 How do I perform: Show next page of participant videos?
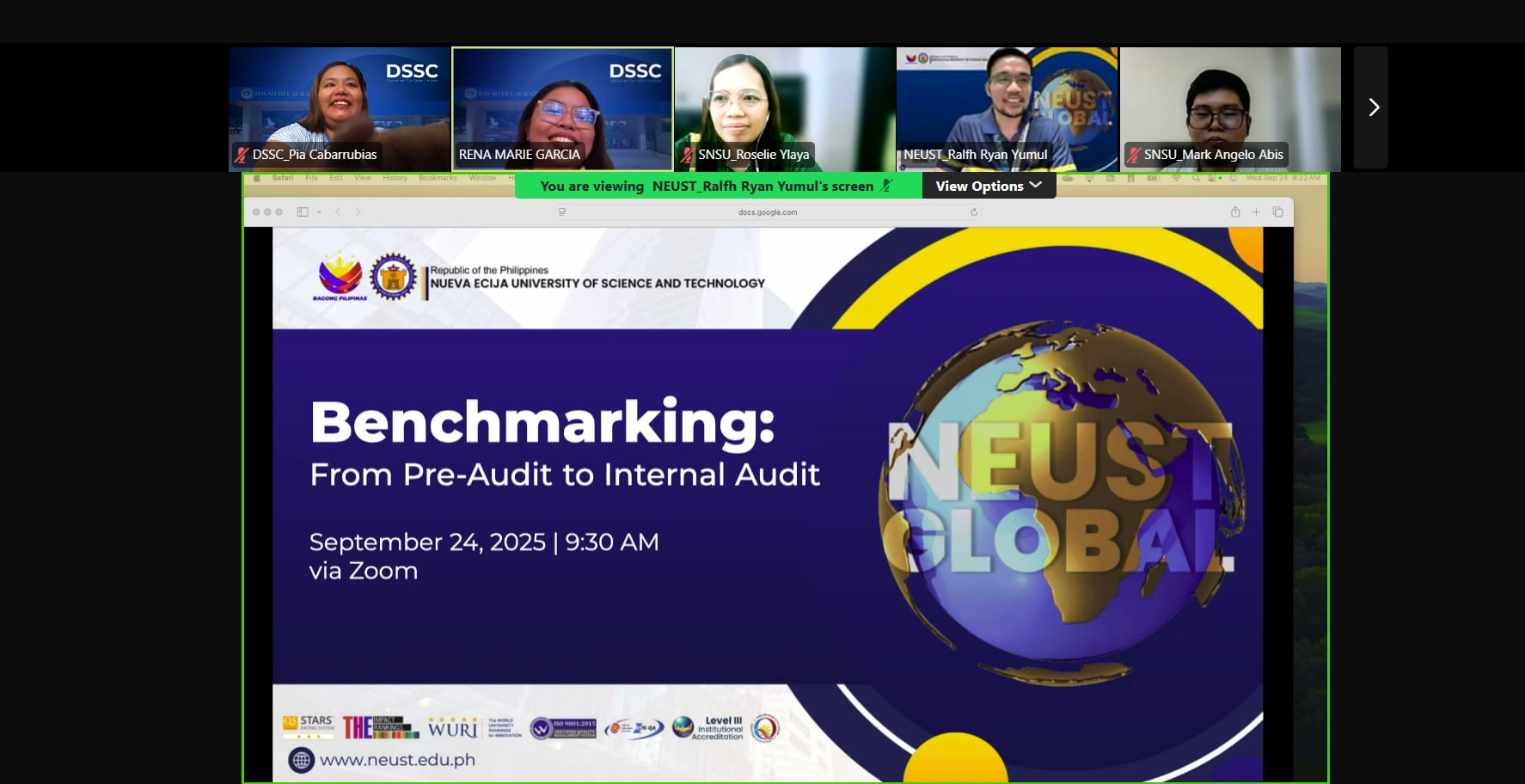(x=1372, y=107)
